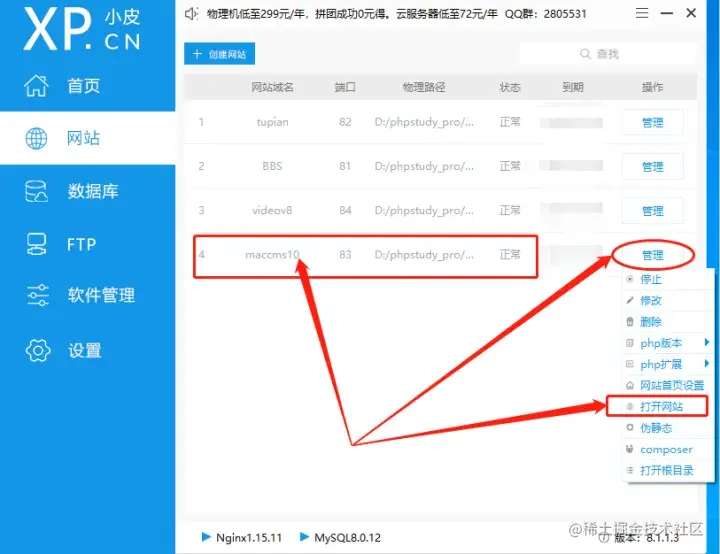Switch to 数据库 sidebar tab
The width and height of the screenshot is (720, 554).
tap(87, 191)
